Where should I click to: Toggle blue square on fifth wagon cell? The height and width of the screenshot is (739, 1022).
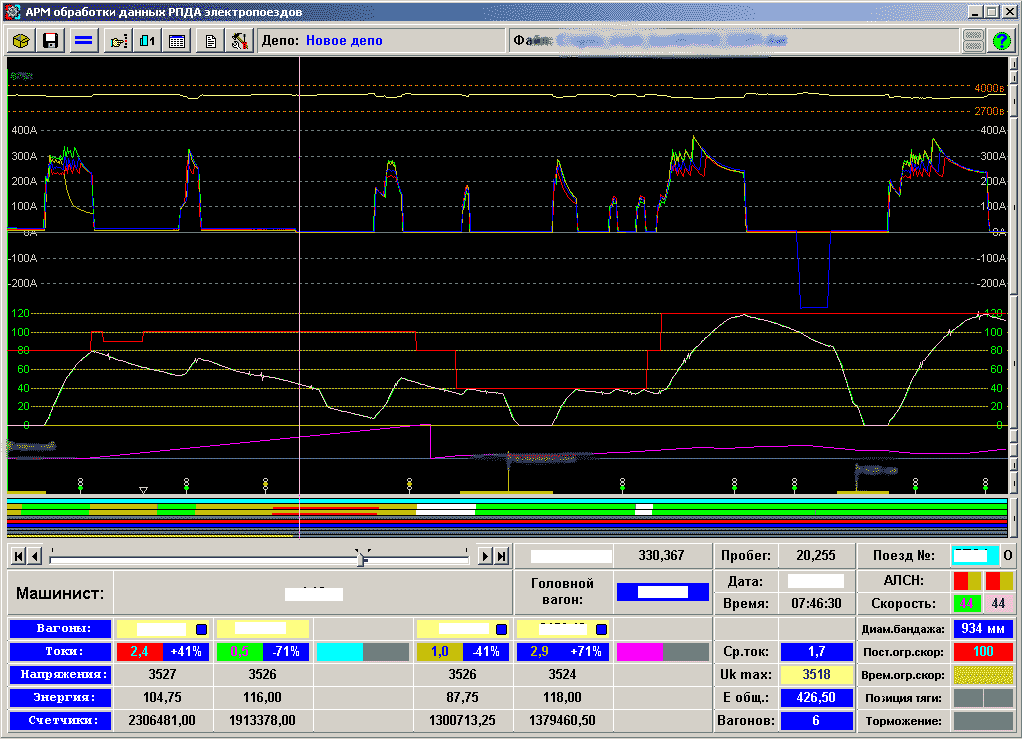click(602, 629)
